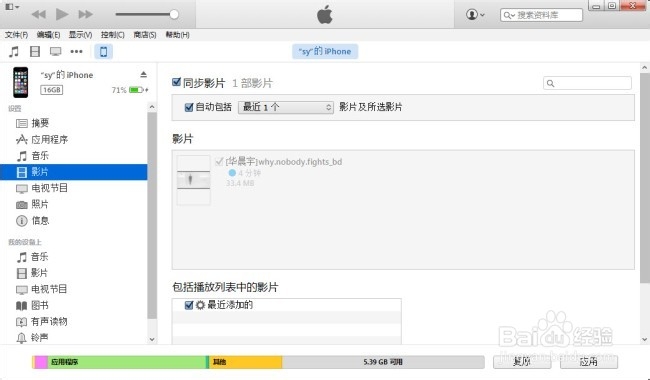Click the 5.39 GB 可用 free space segment
The width and height of the screenshot is (650, 380).
click(383, 362)
